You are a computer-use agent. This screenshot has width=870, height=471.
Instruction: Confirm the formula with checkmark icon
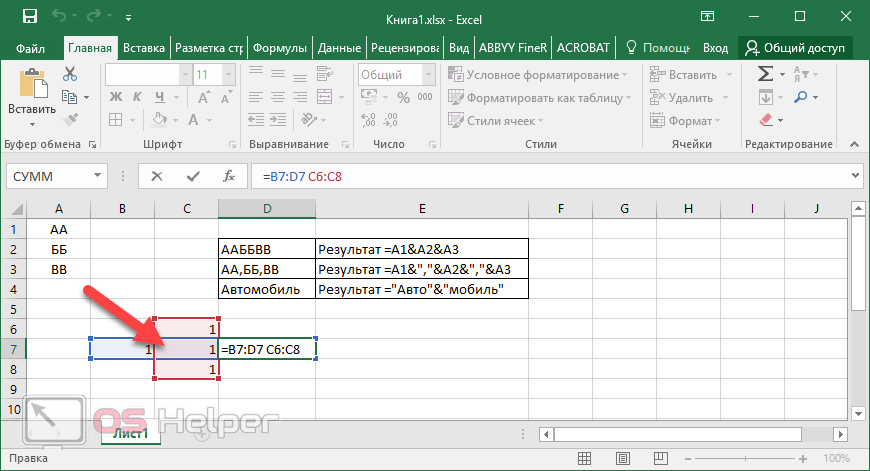pyautogui.click(x=193, y=176)
